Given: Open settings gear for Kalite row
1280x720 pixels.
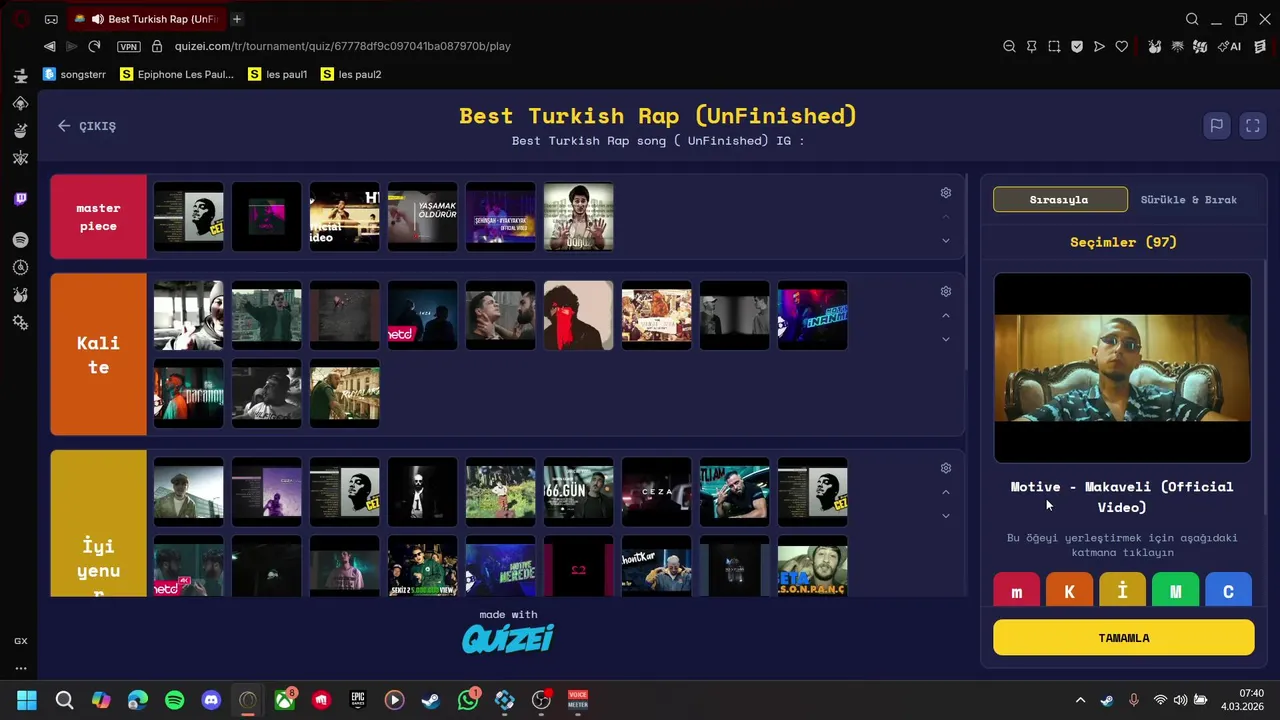Looking at the screenshot, I should pyautogui.click(x=946, y=292).
